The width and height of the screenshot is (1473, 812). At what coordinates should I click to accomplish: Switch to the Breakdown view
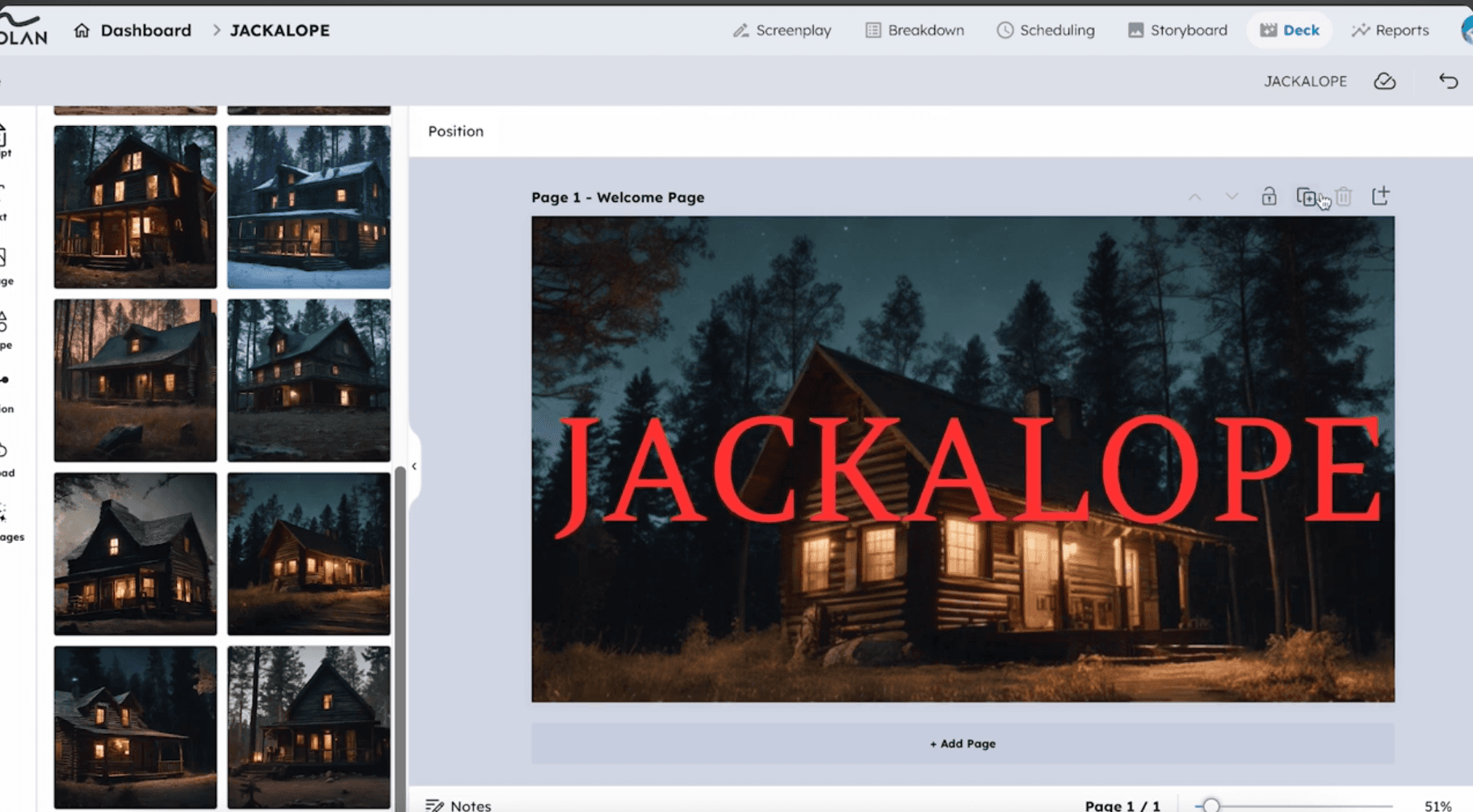913,30
